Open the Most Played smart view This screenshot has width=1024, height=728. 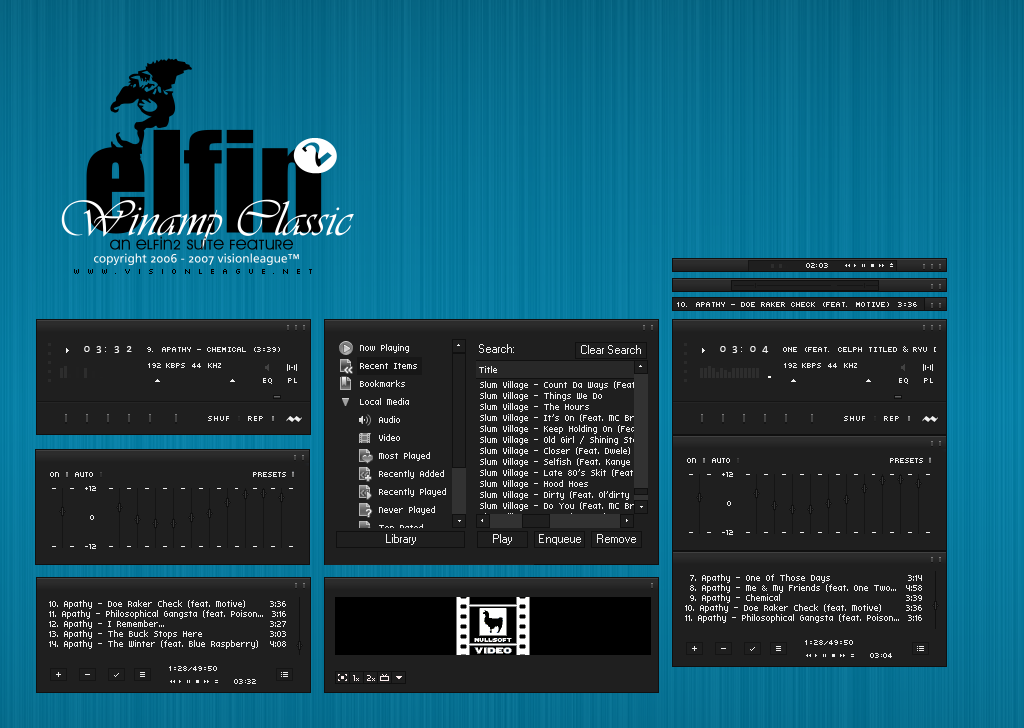pyautogui.click(x=394, y=456)
